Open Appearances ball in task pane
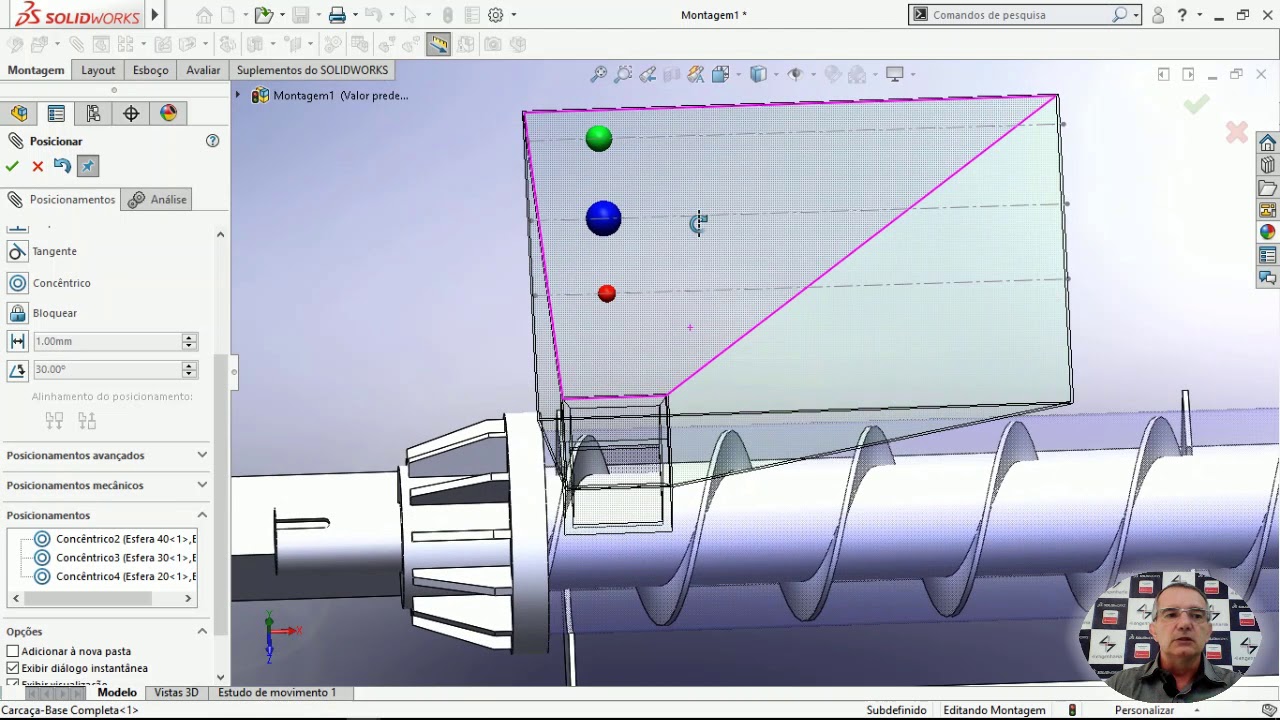 point(1267,232)
